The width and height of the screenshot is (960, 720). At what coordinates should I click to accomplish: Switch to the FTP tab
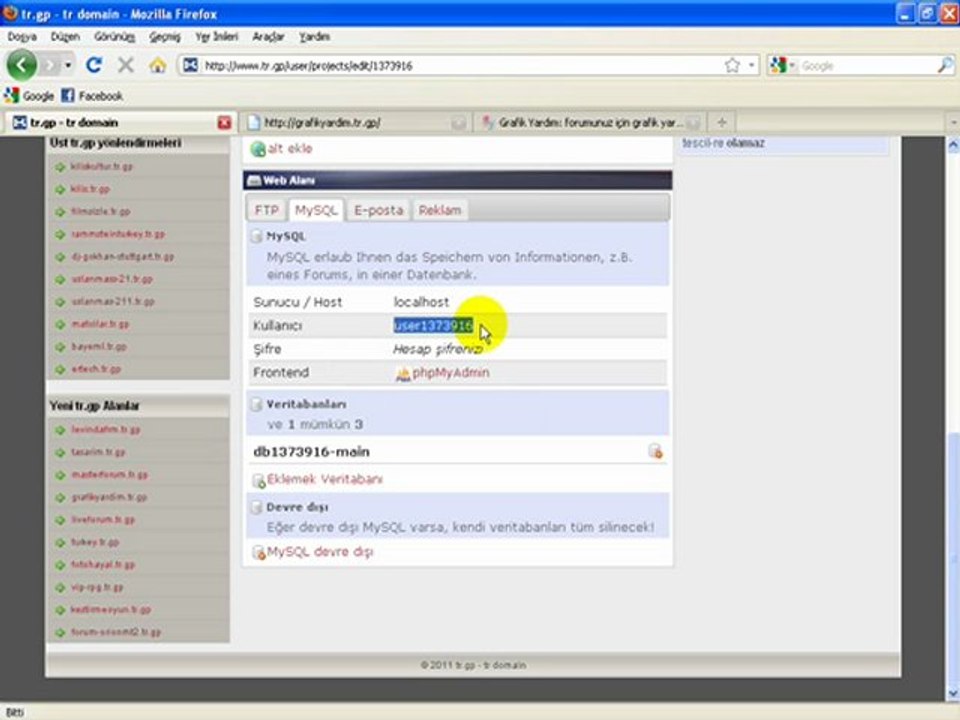coord(267,210)
